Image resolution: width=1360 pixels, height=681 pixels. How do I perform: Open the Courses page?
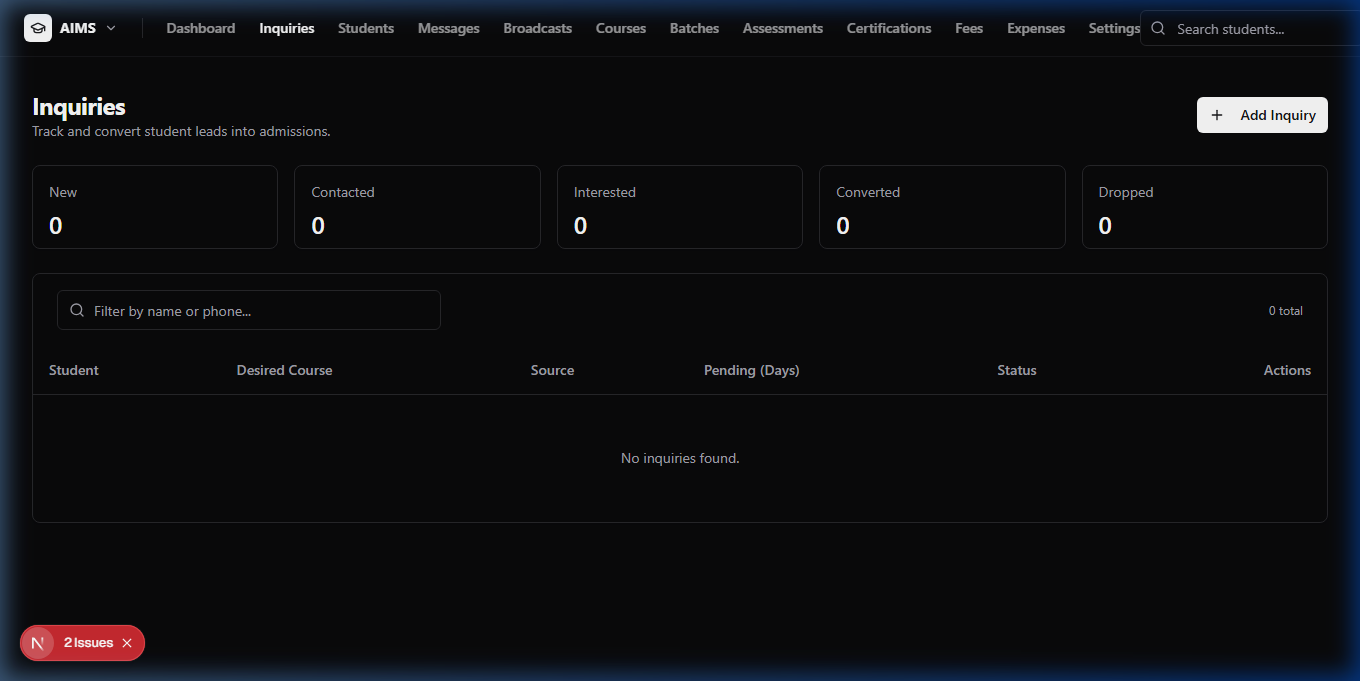(x=621, y=28)
